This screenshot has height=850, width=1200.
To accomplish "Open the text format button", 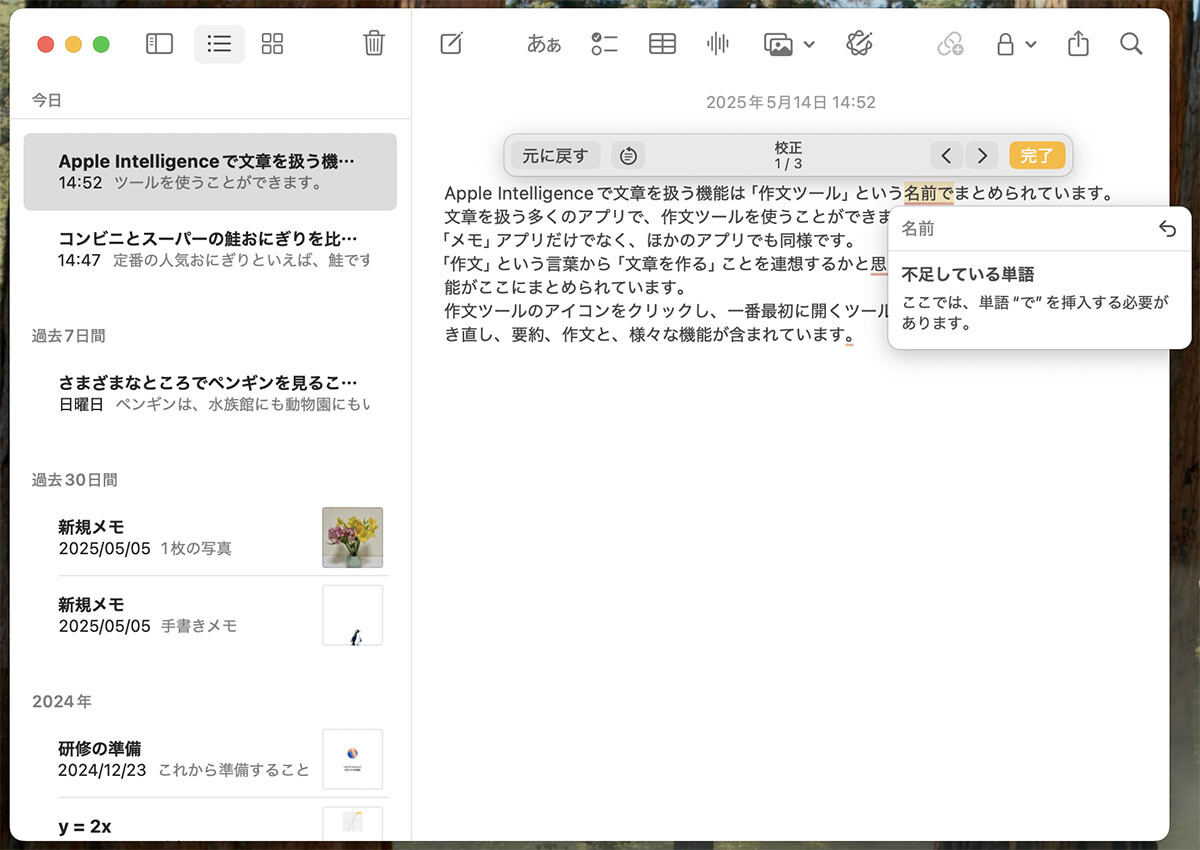I will (544, 44).
